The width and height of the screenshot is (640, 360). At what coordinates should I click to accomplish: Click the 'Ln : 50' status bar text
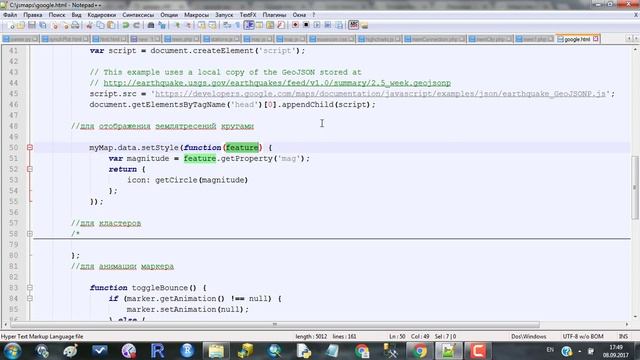(397, 336)
